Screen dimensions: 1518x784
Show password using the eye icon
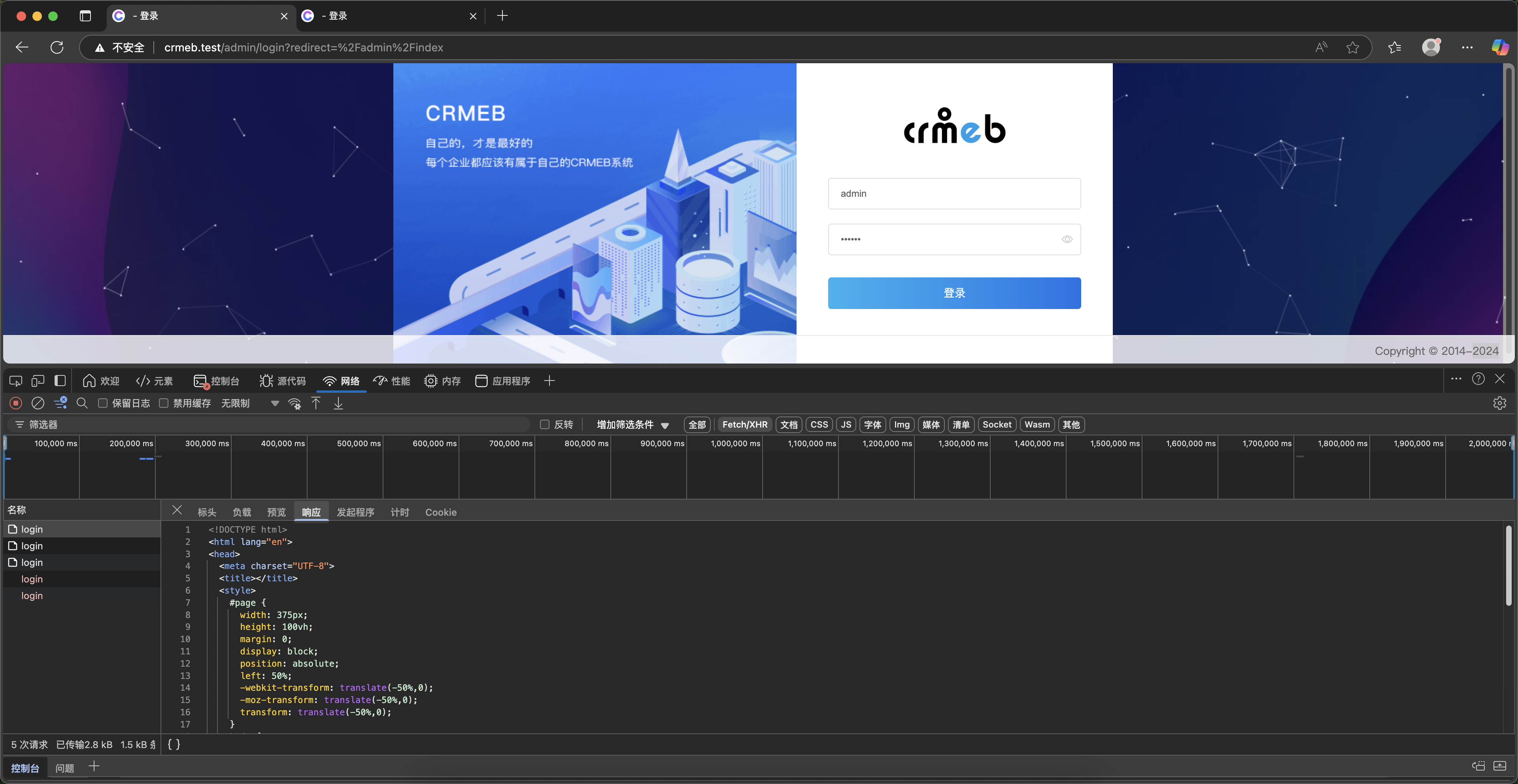1067,239
